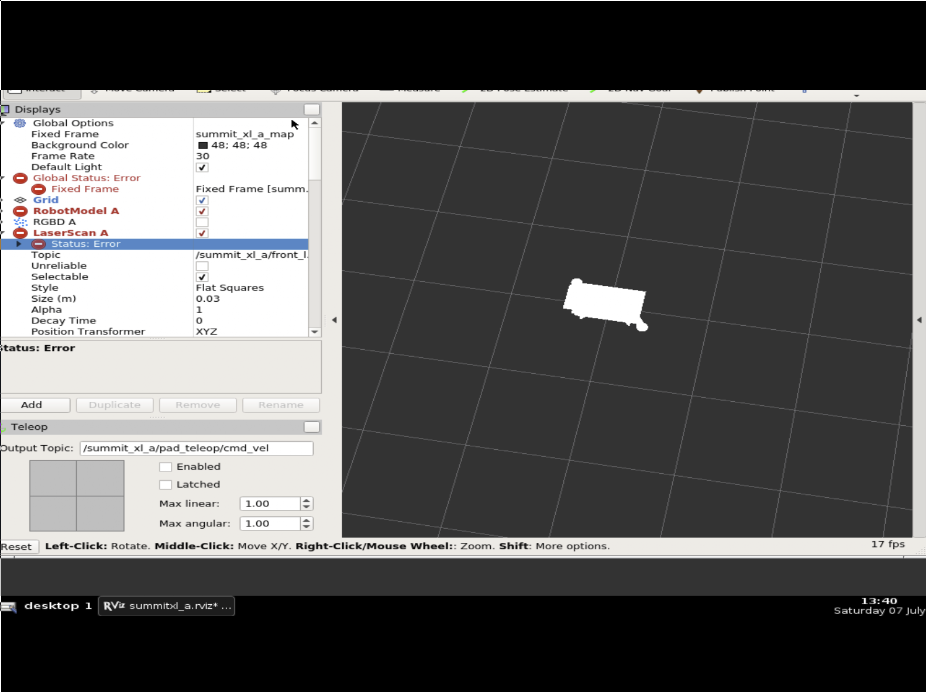Click the Frame Rate value 30

[x=203, y=156]
